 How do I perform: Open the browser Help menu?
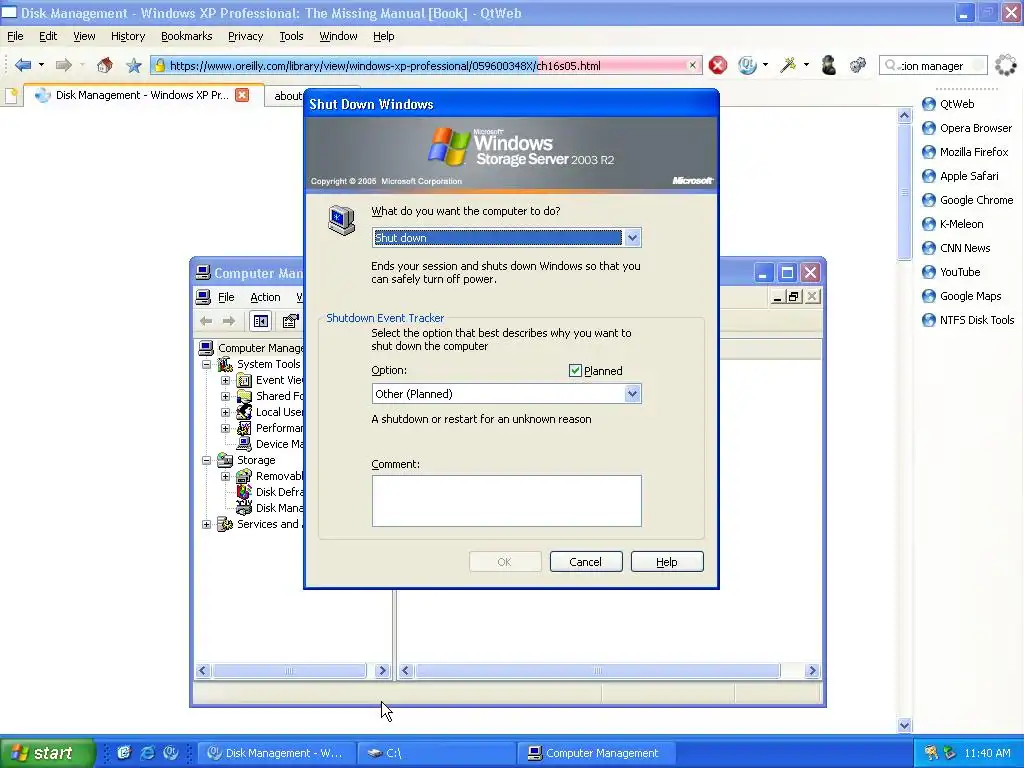click(384, 37)
